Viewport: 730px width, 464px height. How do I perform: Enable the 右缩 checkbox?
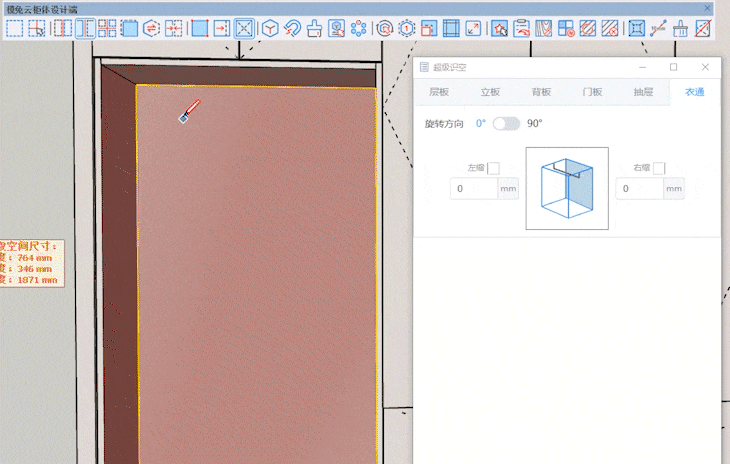click(x=659, y=168)
